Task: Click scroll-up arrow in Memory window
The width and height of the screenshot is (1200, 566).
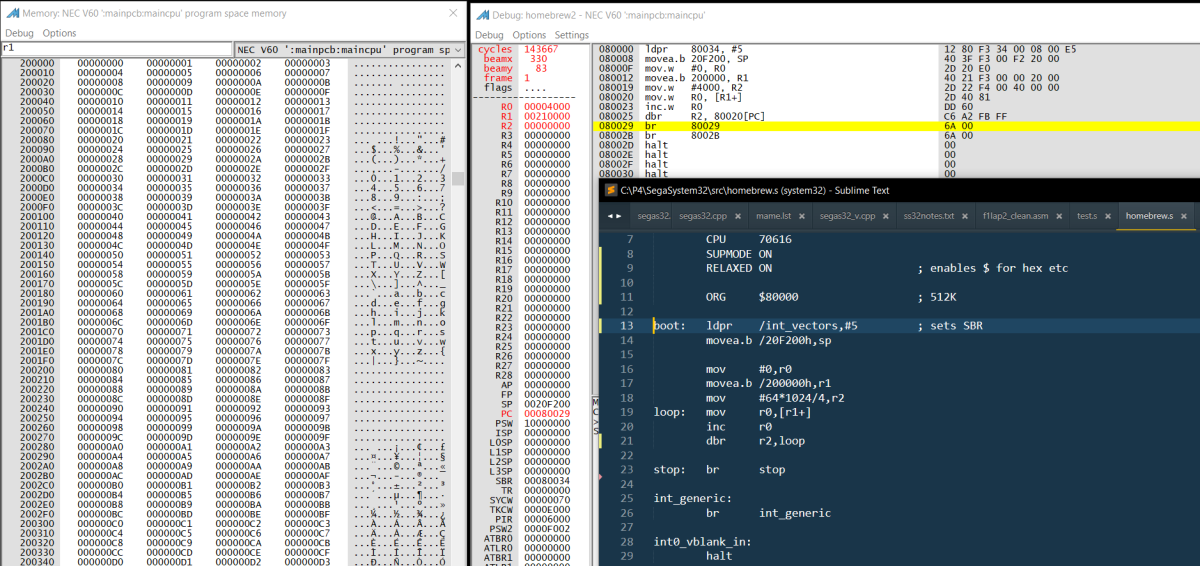Action: pos(458,65)
